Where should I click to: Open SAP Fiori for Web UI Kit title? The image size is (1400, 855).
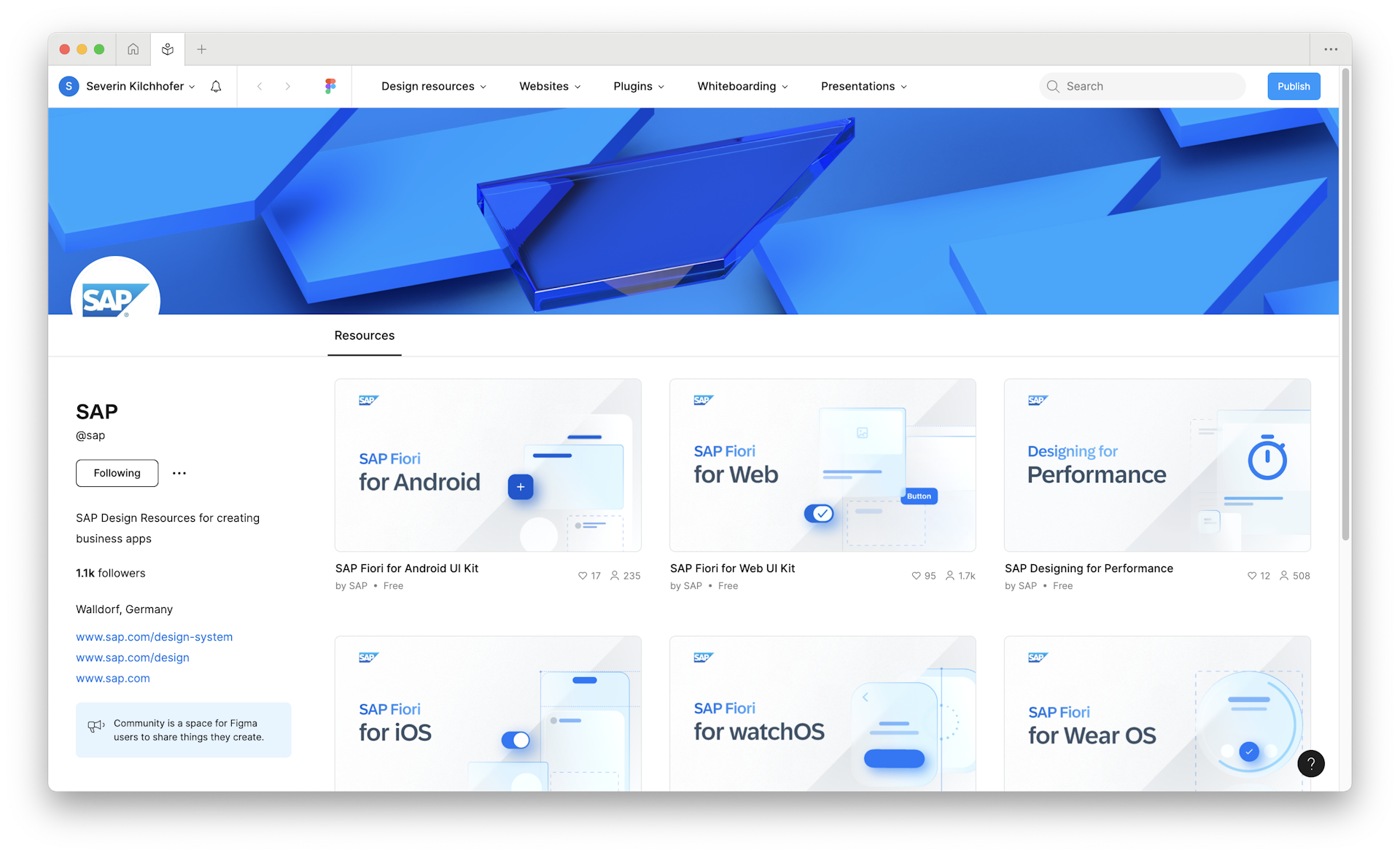[x=733, y=569]
